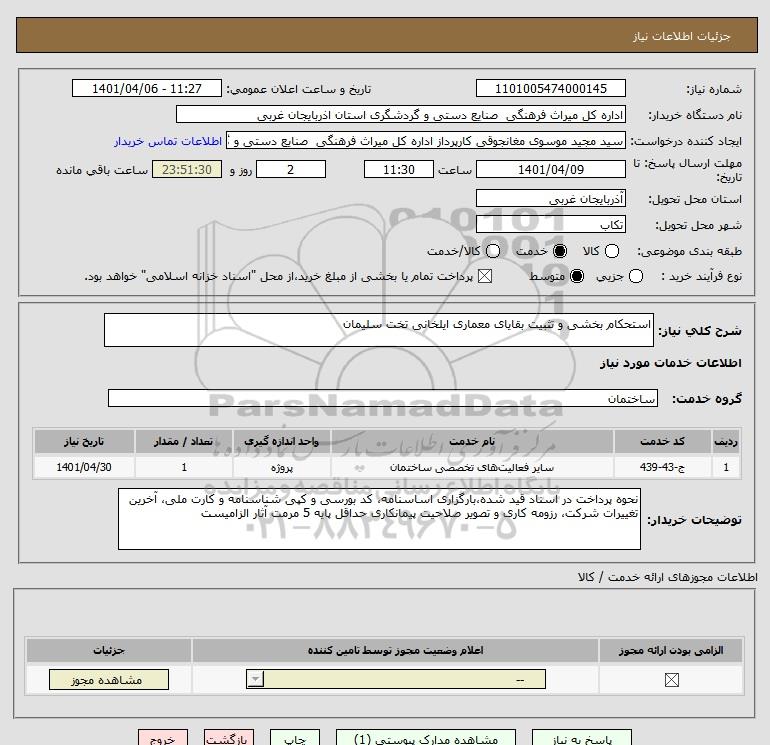
Task: Click the need date cell 1401/04/30
Action: coord(84,467)
